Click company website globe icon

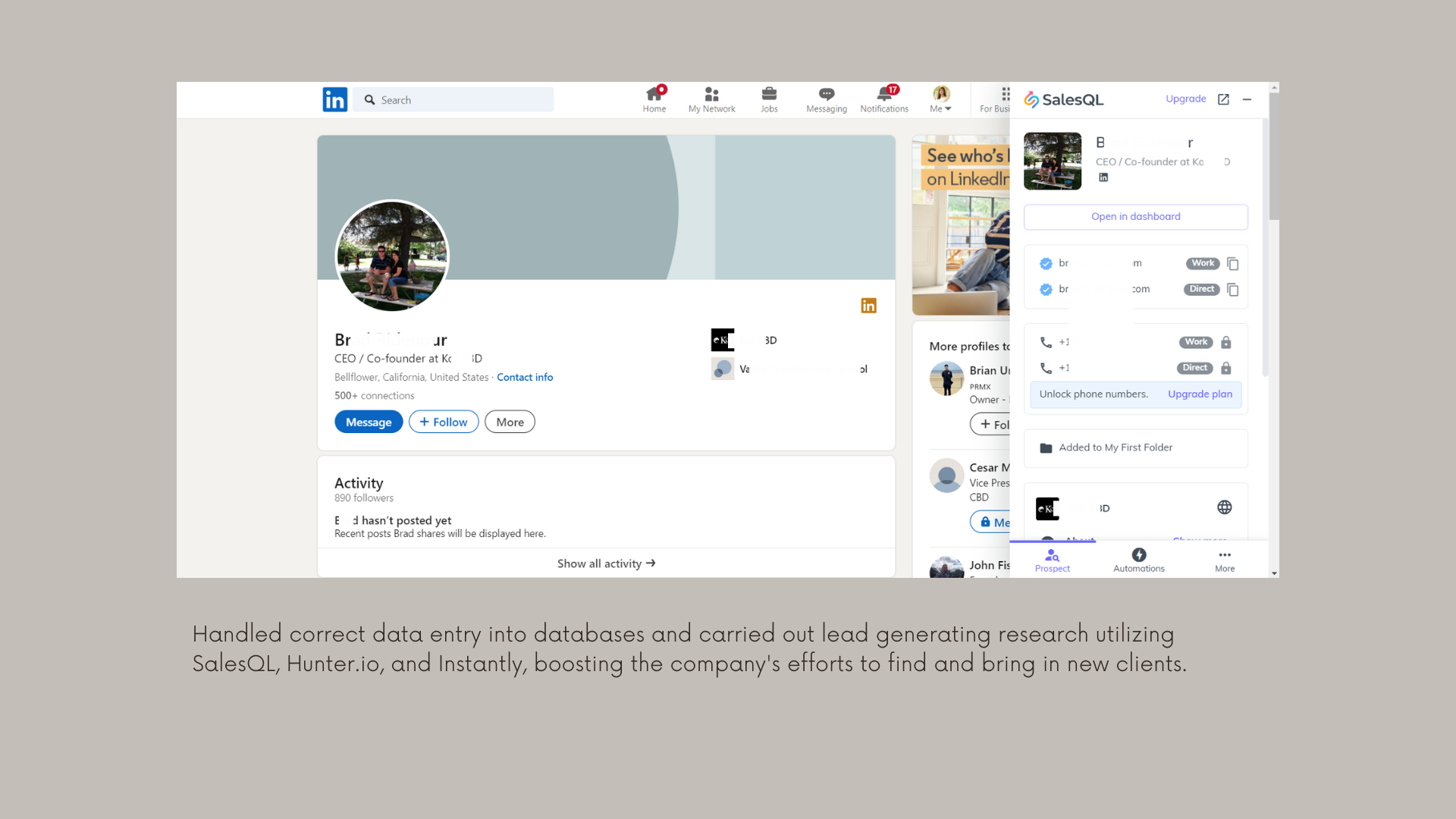[1225, 507]
